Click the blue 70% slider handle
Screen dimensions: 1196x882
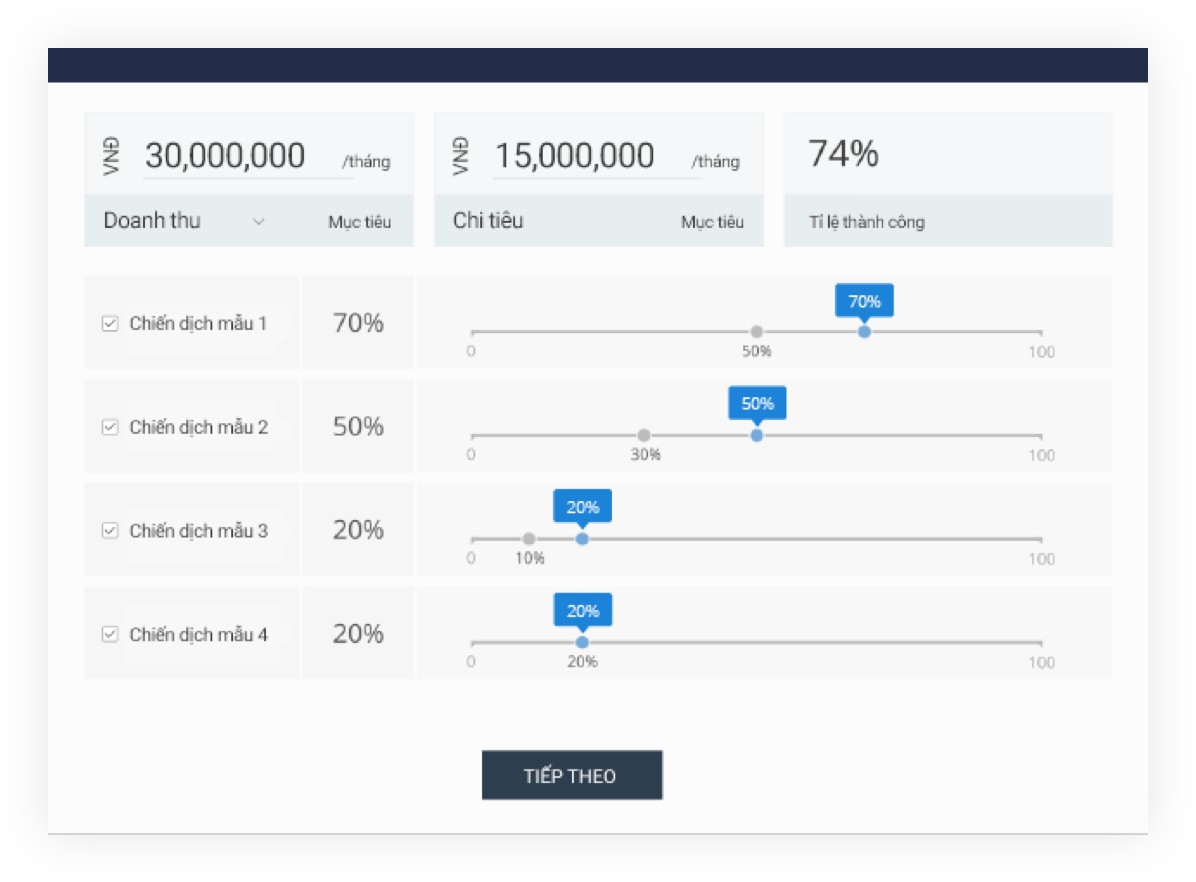coord(864,332)
